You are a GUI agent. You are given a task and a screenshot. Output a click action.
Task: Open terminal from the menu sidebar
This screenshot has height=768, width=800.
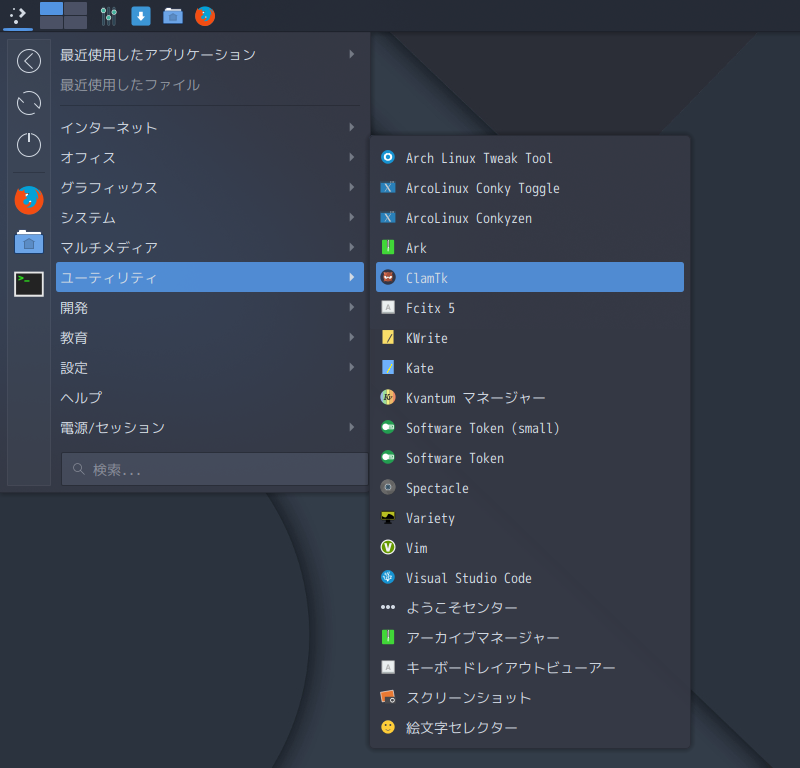coord(29,284)
